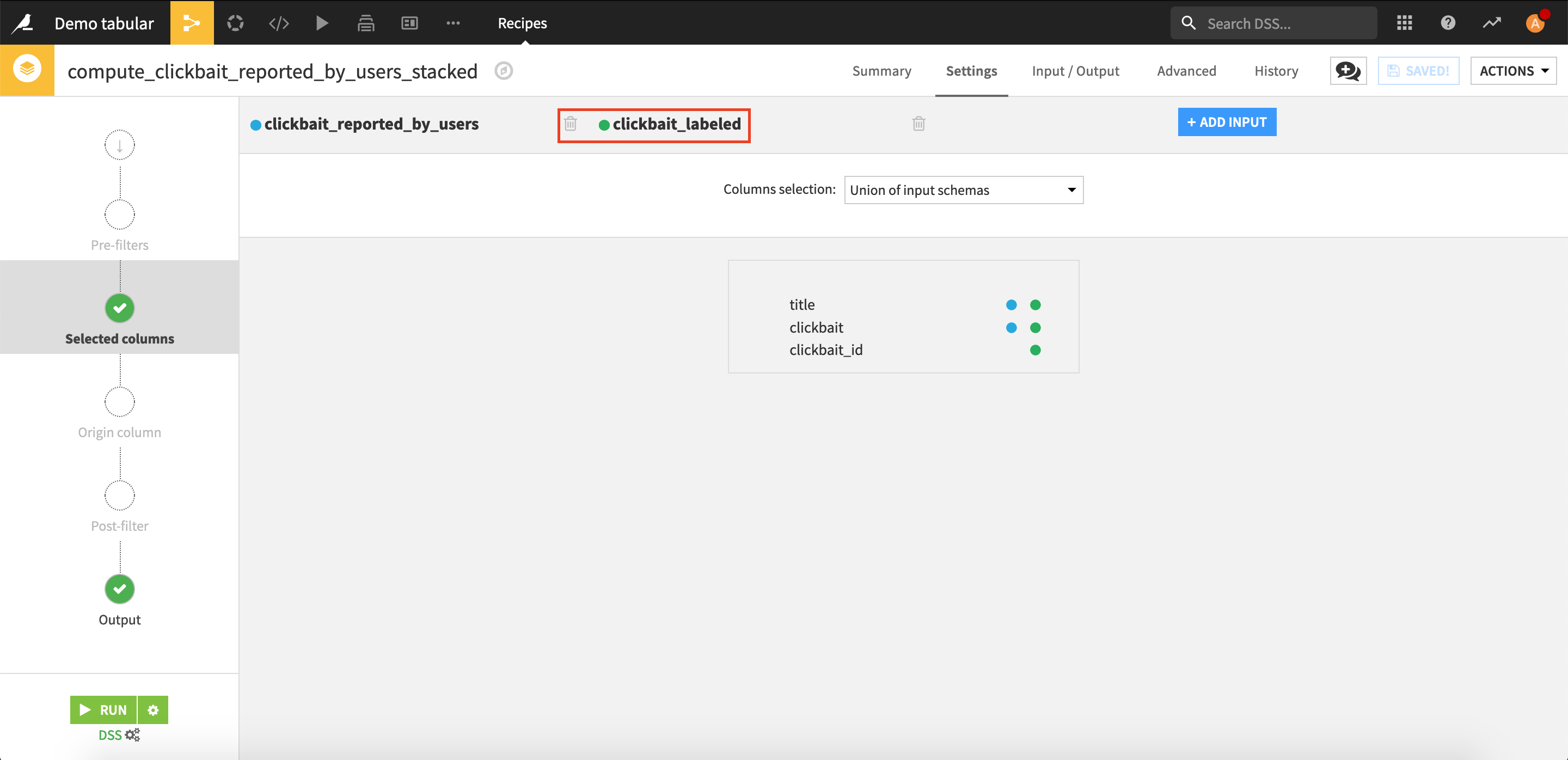This screenshot has height=760, width=1568.
Task: Expand the ACTIONS dropdown
Action: click(x=1513, y=71)
